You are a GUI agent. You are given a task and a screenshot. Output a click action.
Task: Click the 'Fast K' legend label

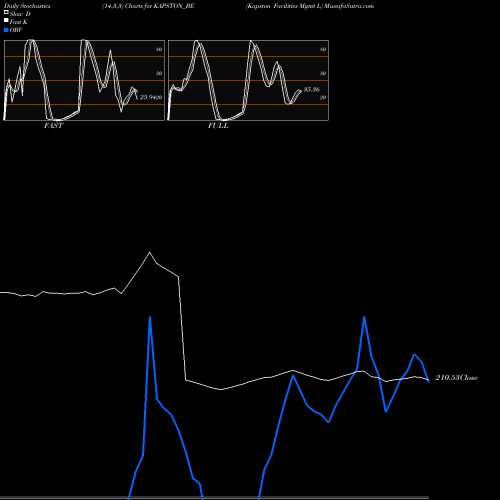19,22
